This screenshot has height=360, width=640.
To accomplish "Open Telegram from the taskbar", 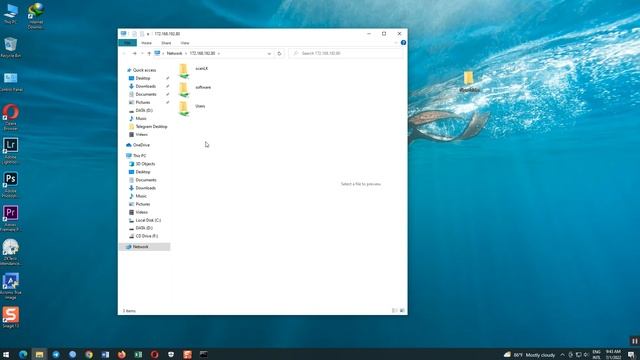I will (56, 354).
